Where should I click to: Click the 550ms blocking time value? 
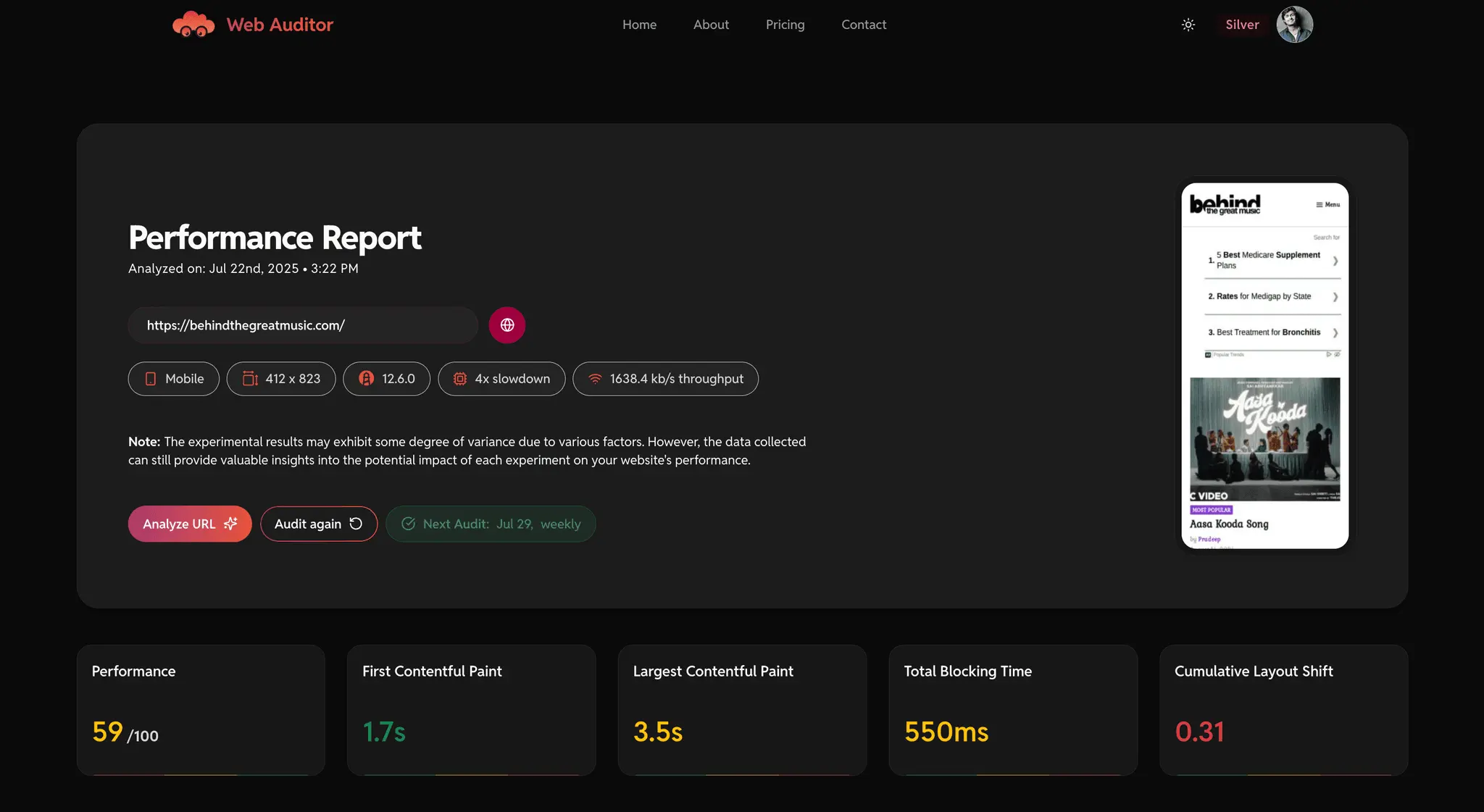tap(946, 732)
